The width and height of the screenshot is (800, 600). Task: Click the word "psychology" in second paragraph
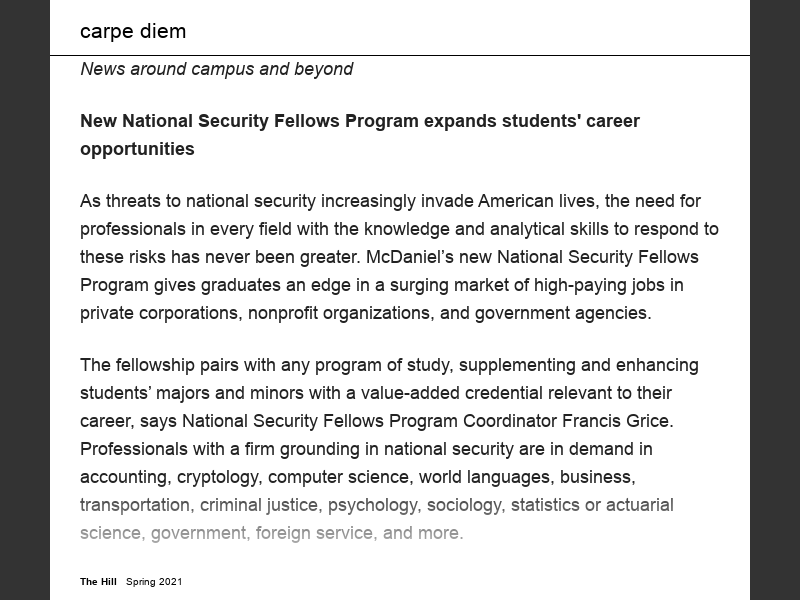pyautogui.click(x=371, y=505)
